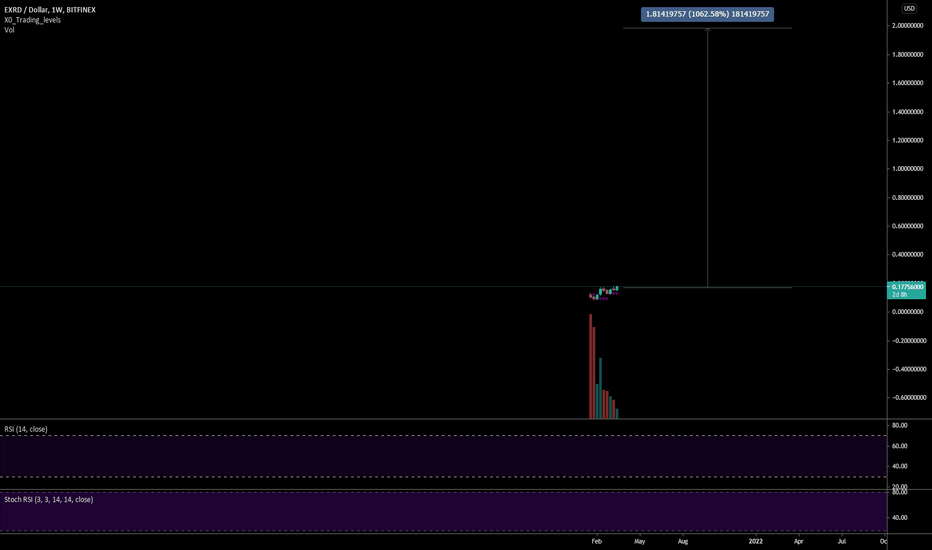This screenshot has width=932, height=550.
Task: Open the RSI (14, close) indicator label
Action: [26, 429]
